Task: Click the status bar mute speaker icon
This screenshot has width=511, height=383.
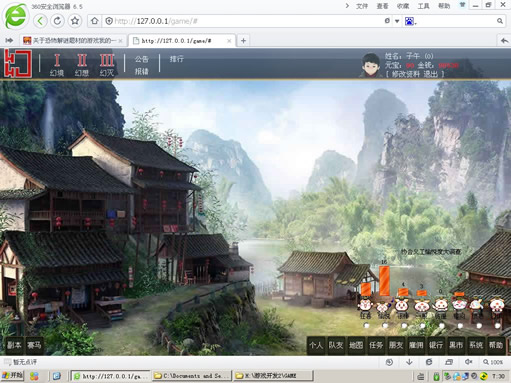Action: 468,362
